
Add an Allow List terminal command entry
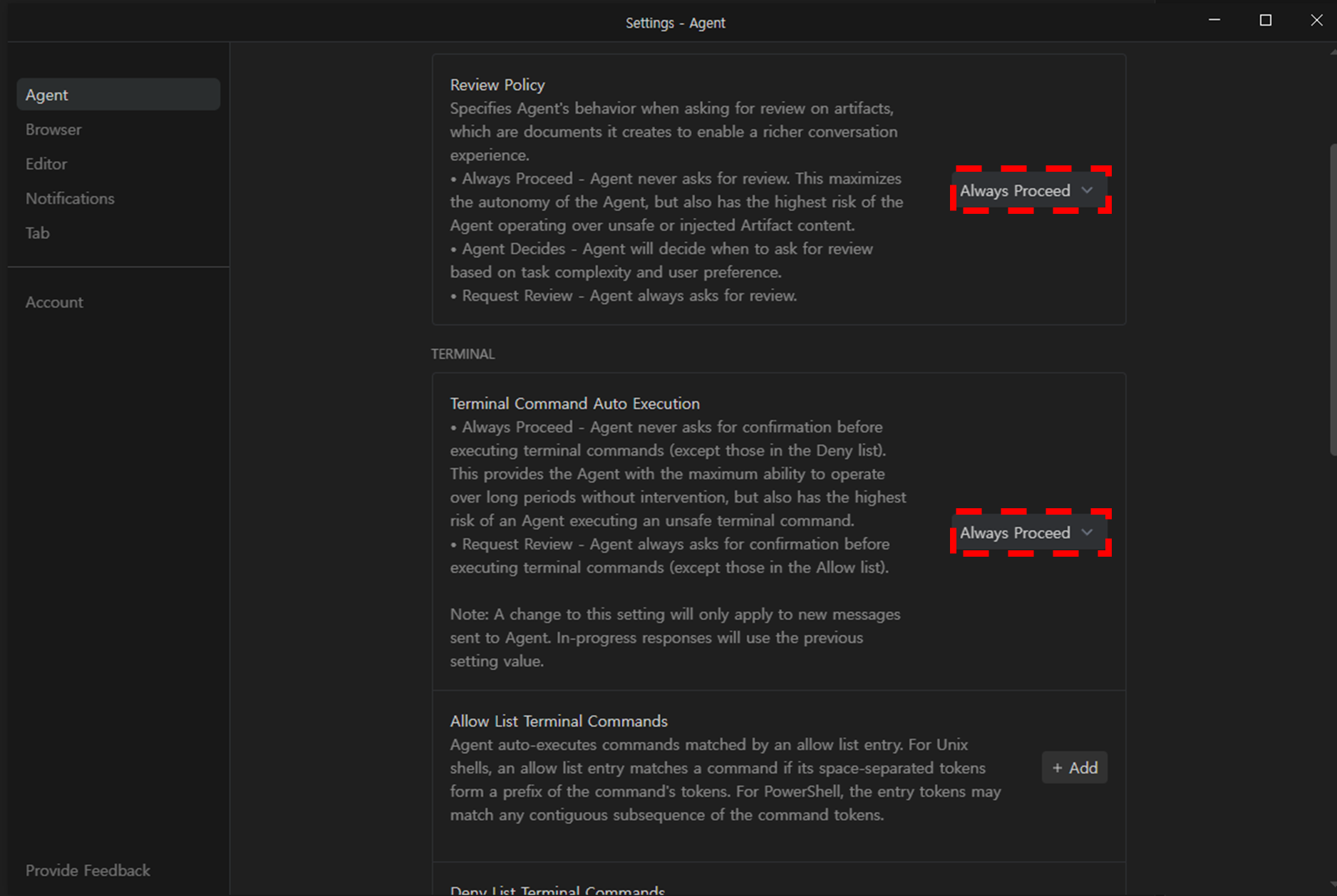coord(1075,768)
